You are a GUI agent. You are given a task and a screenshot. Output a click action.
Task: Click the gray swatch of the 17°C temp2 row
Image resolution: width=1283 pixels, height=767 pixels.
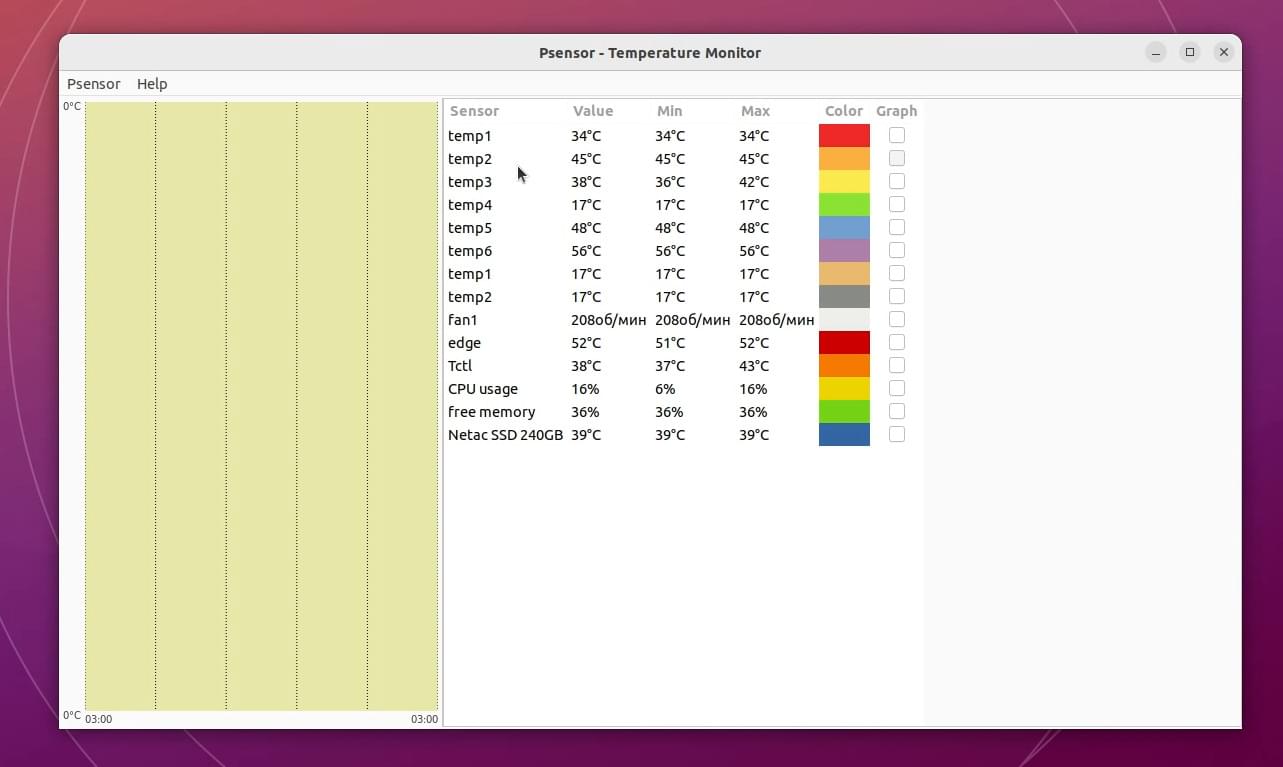click(844, 296)
